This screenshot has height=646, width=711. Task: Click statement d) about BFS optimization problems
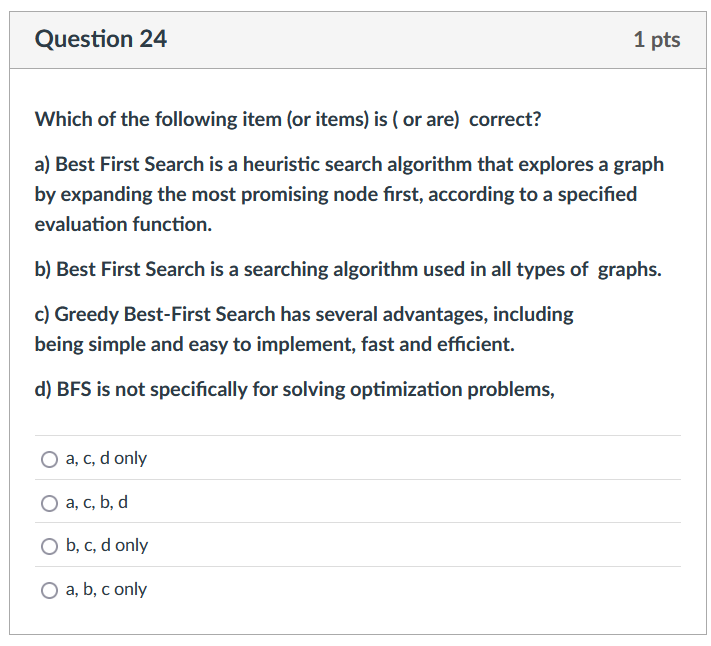[x=295, y=390]
